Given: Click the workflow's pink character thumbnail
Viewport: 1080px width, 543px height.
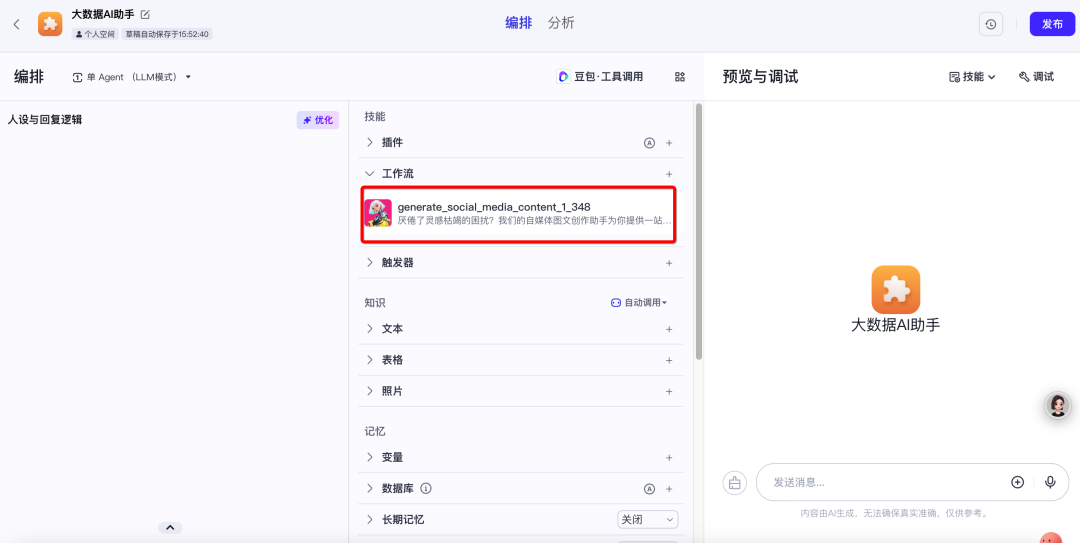Looking at the screenshot, I should click(378, 213).
